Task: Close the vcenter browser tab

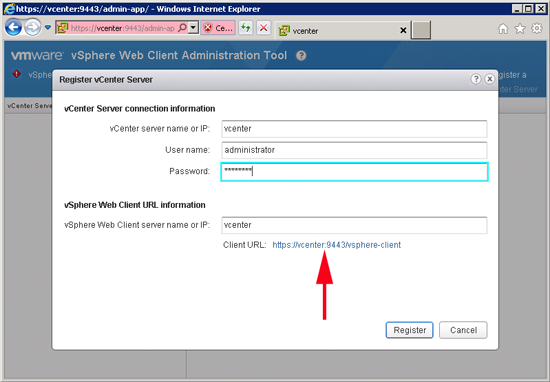Action: [403, 31]
